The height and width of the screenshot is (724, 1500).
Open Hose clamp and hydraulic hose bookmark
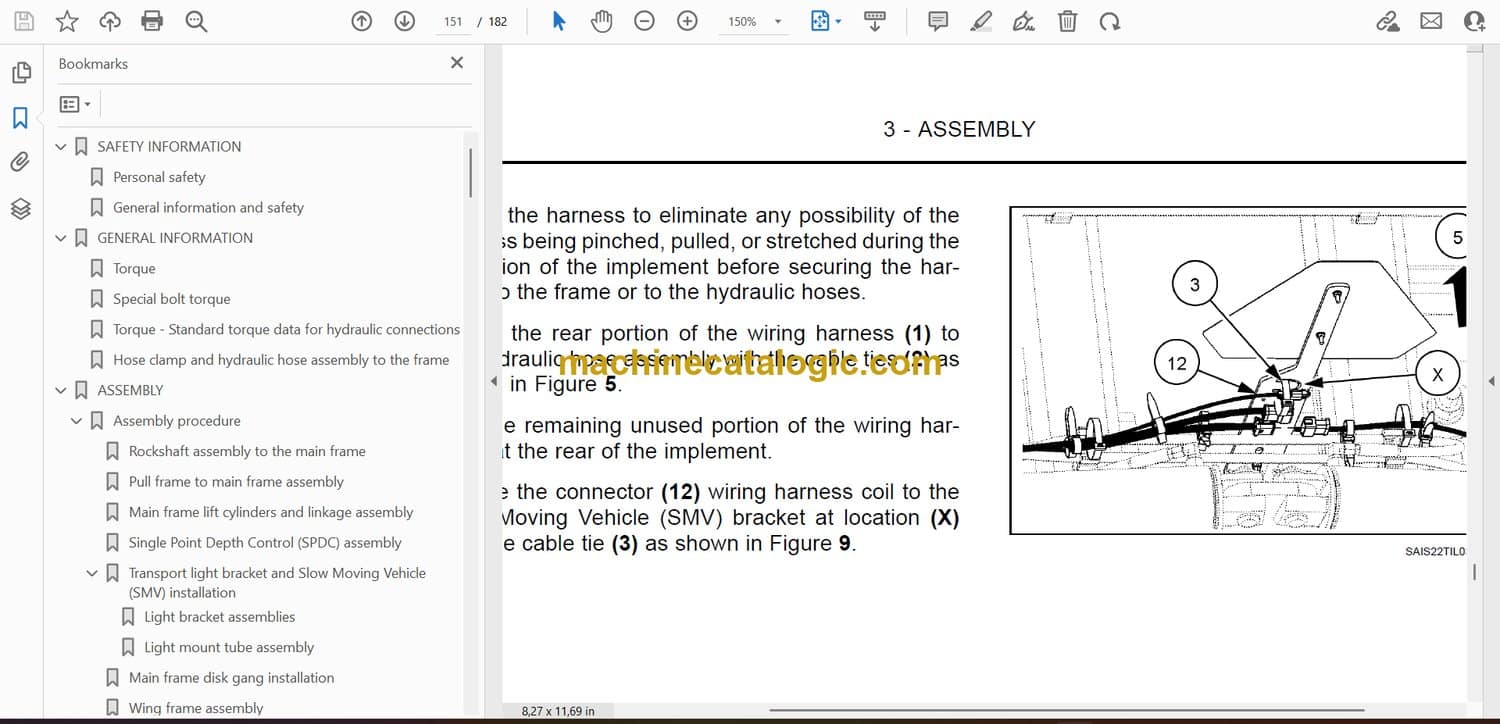(x=281, y=360)
